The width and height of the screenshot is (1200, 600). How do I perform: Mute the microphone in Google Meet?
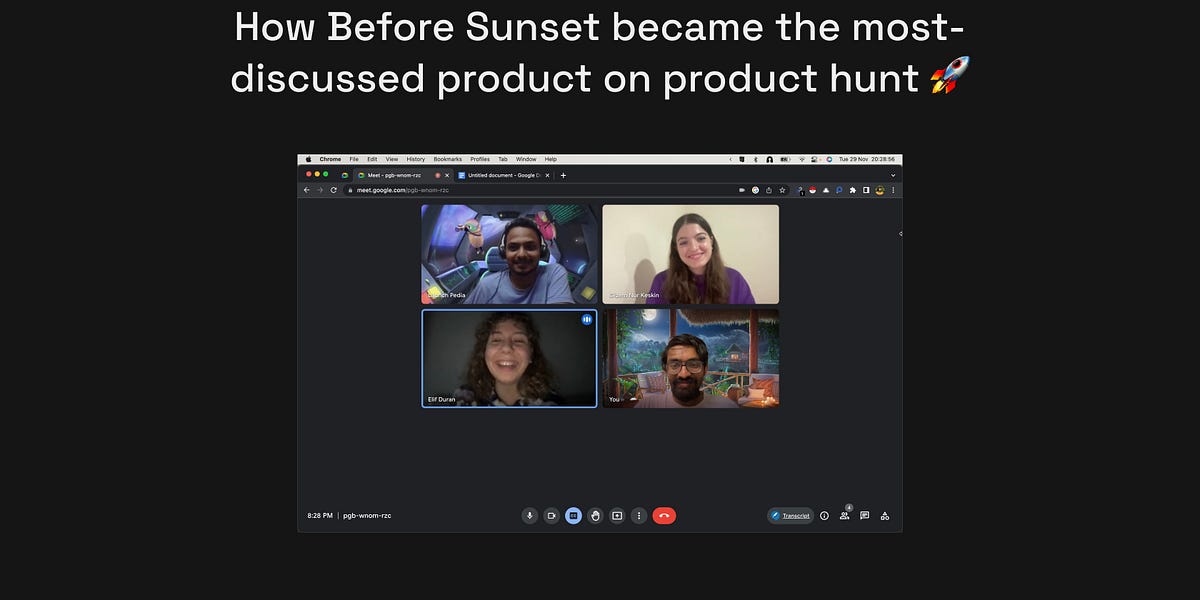tap(529, 515)
